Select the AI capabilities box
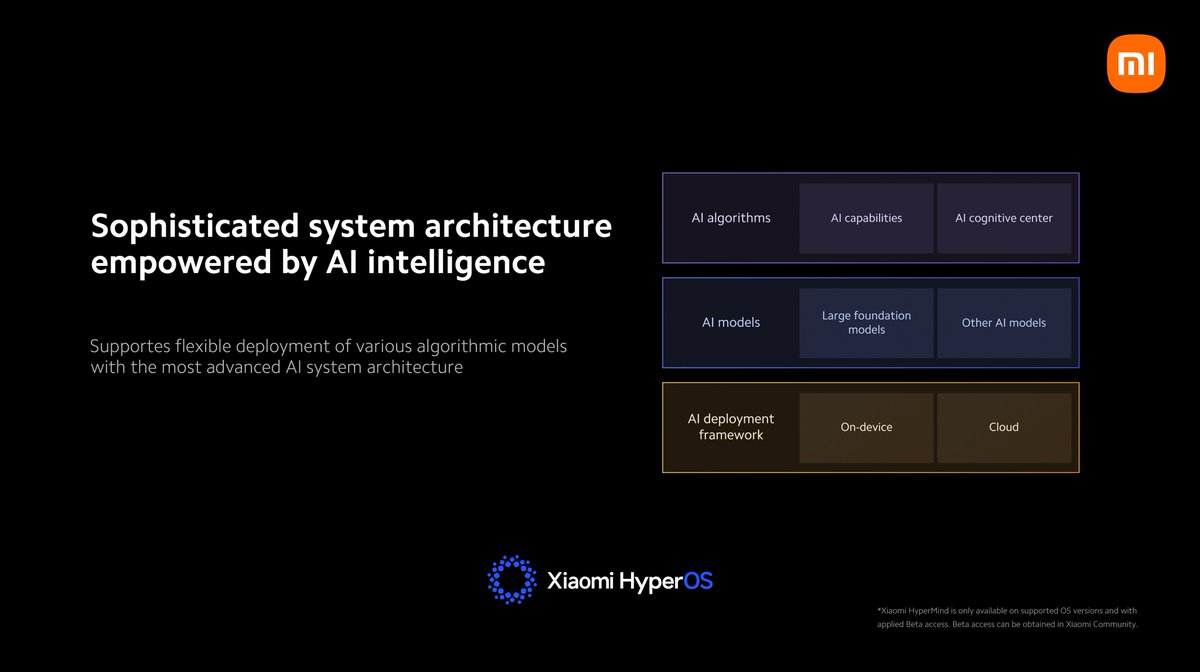Image resolution: width=1200 pixels, height=672 pixels. (866, 218)
